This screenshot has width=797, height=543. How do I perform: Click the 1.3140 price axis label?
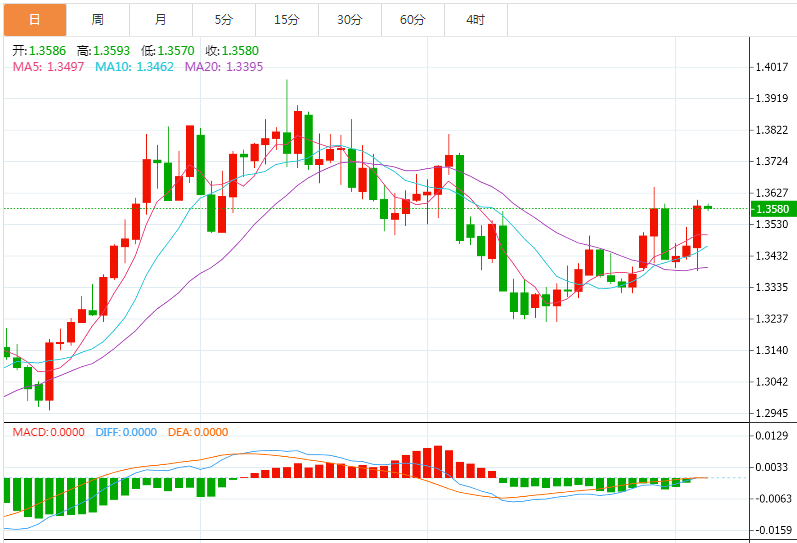772,350
